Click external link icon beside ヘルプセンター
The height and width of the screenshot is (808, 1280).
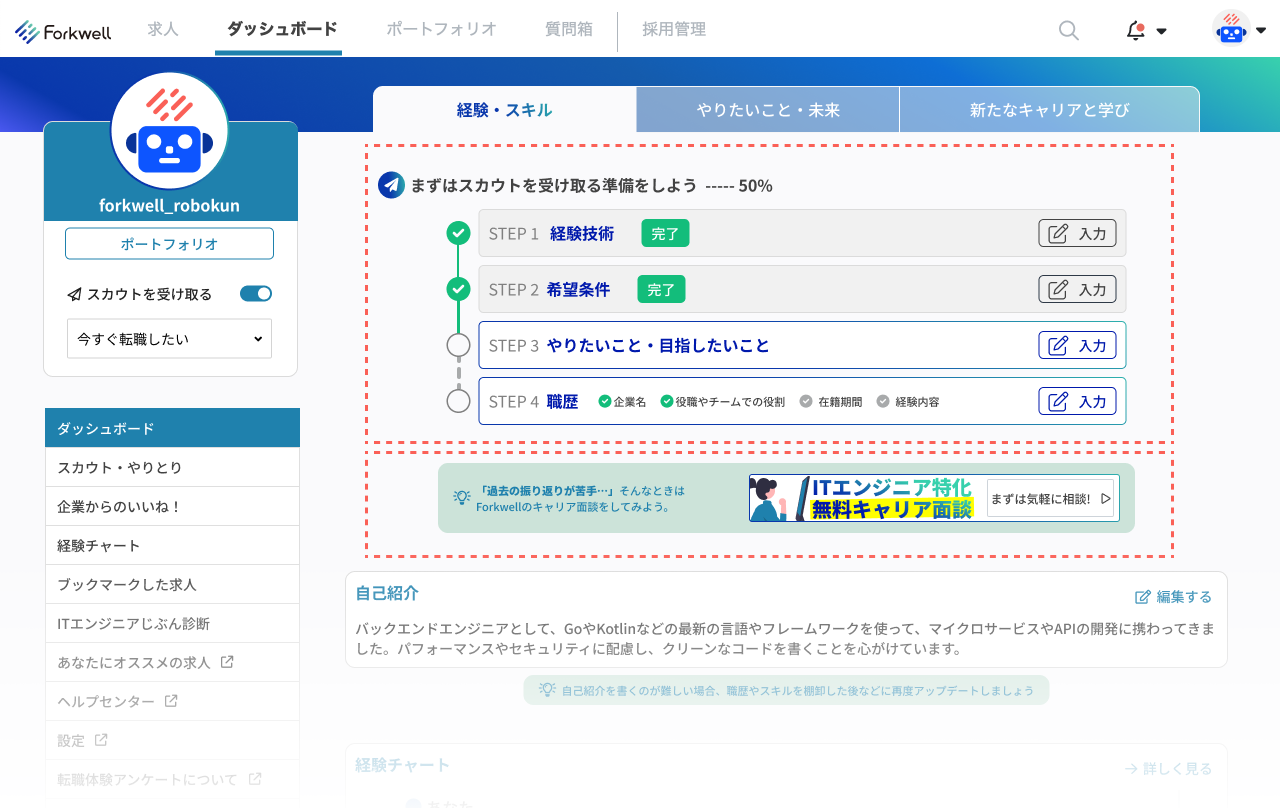[x=171, y=701]
